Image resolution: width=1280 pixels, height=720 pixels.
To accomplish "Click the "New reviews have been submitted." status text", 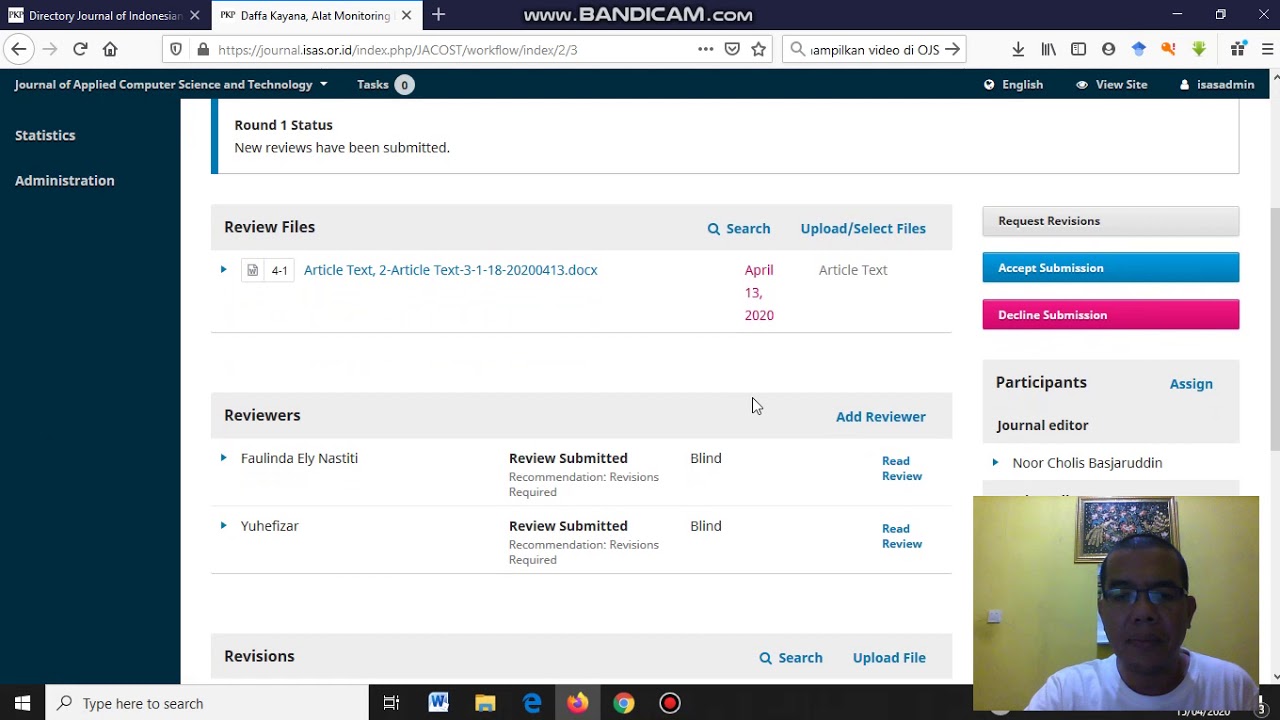I will (x=342, y=147).
